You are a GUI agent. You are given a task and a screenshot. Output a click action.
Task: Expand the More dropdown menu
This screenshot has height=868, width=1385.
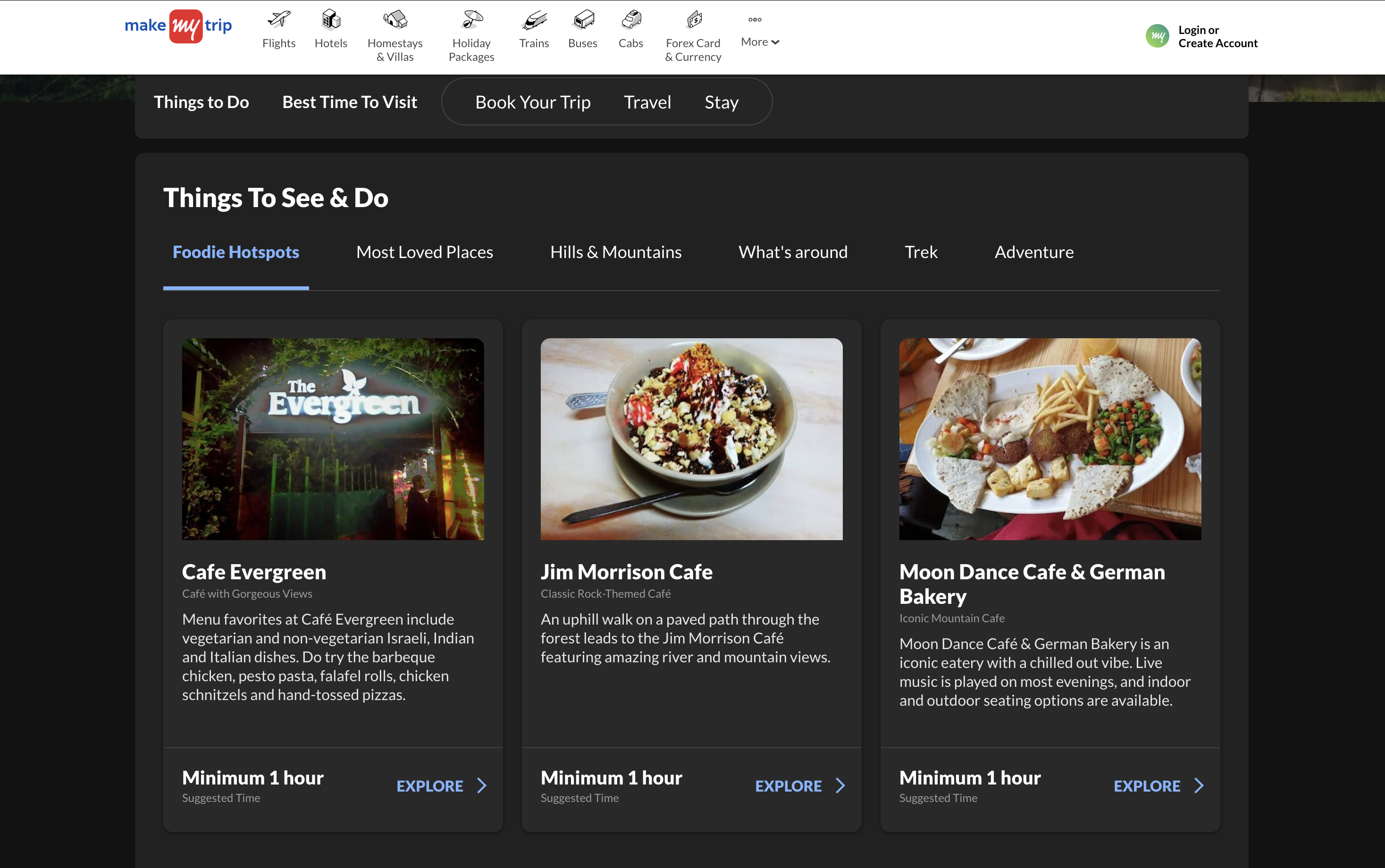[759, 42]
